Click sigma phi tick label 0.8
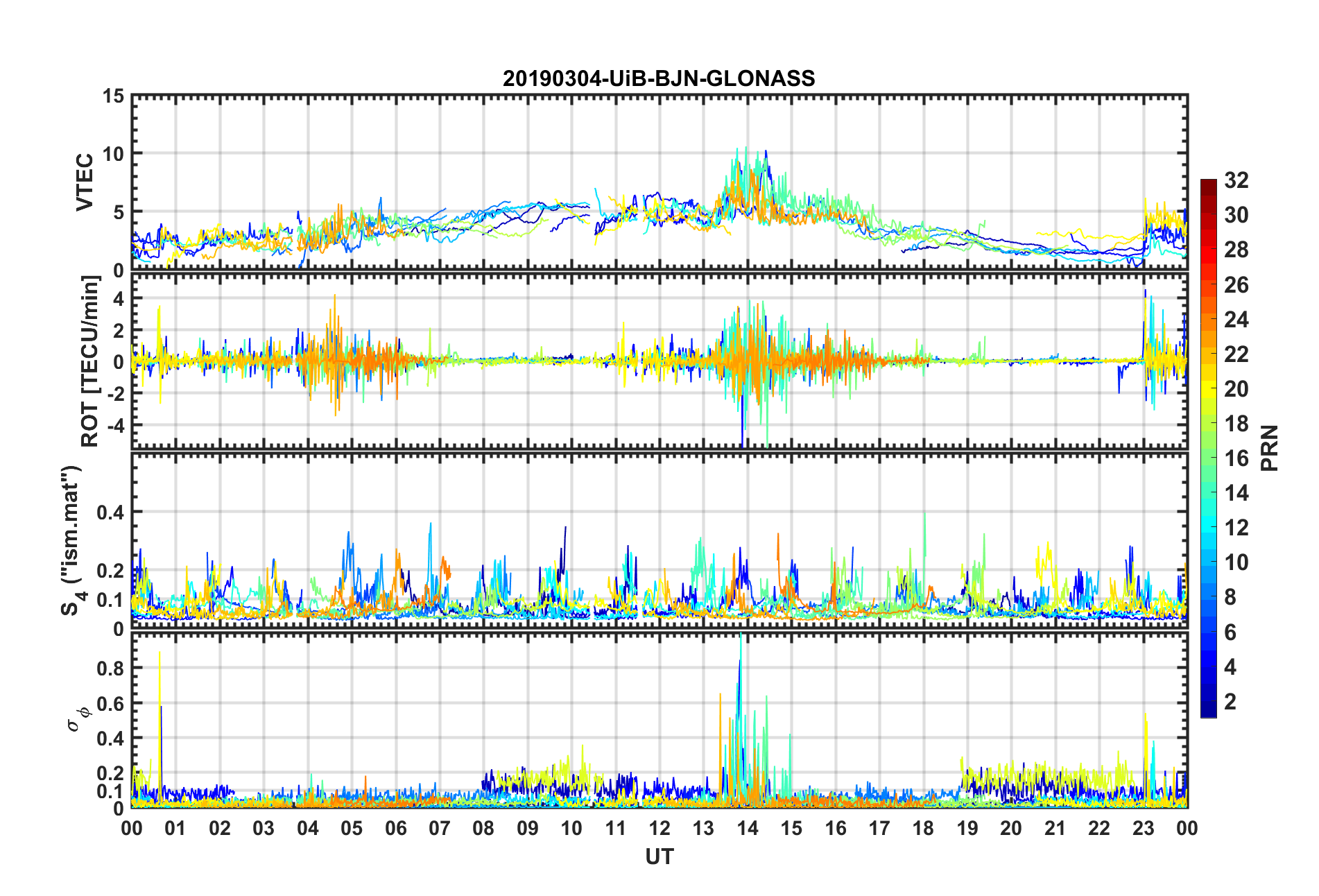 click(x=111, y=669)
